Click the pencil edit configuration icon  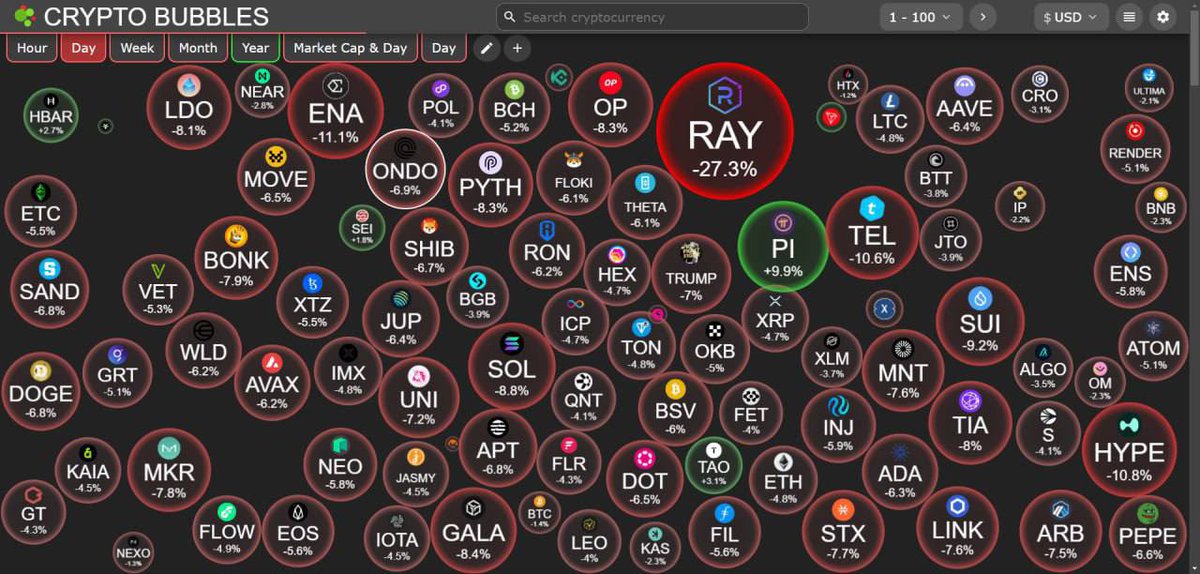[486, 48]
